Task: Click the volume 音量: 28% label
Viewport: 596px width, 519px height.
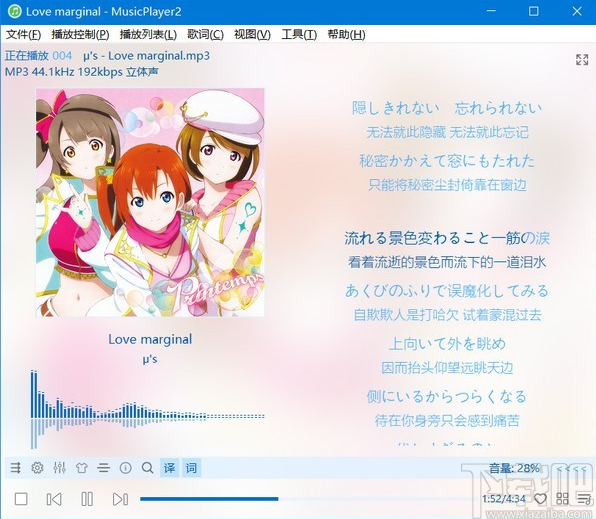Action: (514, 468)
